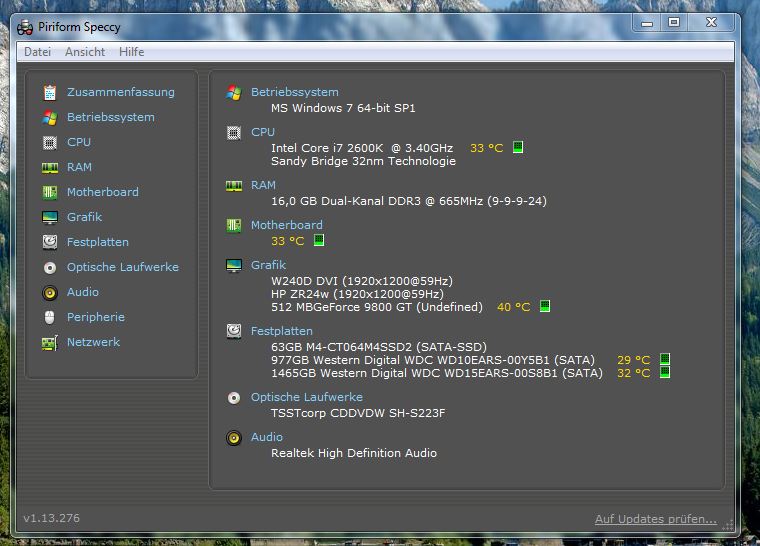The image size is (760, 546).
Task: Click the disc icon beside Optische Laufwerke heading
Action: [234, 398]
